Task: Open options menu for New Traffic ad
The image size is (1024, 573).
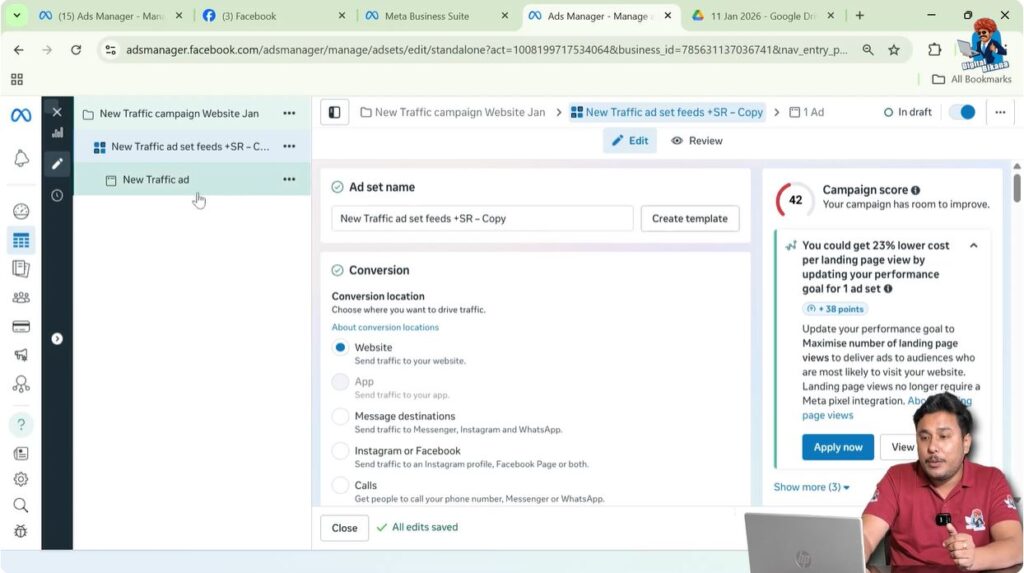Action: (x=289, y=180)
